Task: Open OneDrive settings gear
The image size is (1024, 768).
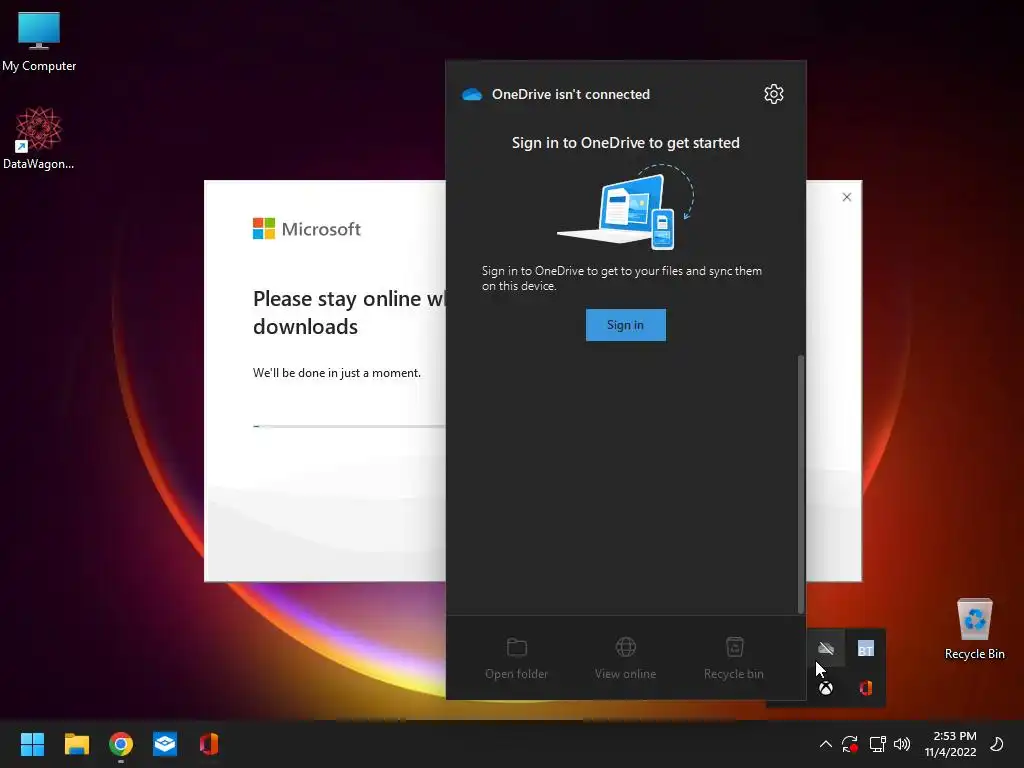Action: pos(773,94)
